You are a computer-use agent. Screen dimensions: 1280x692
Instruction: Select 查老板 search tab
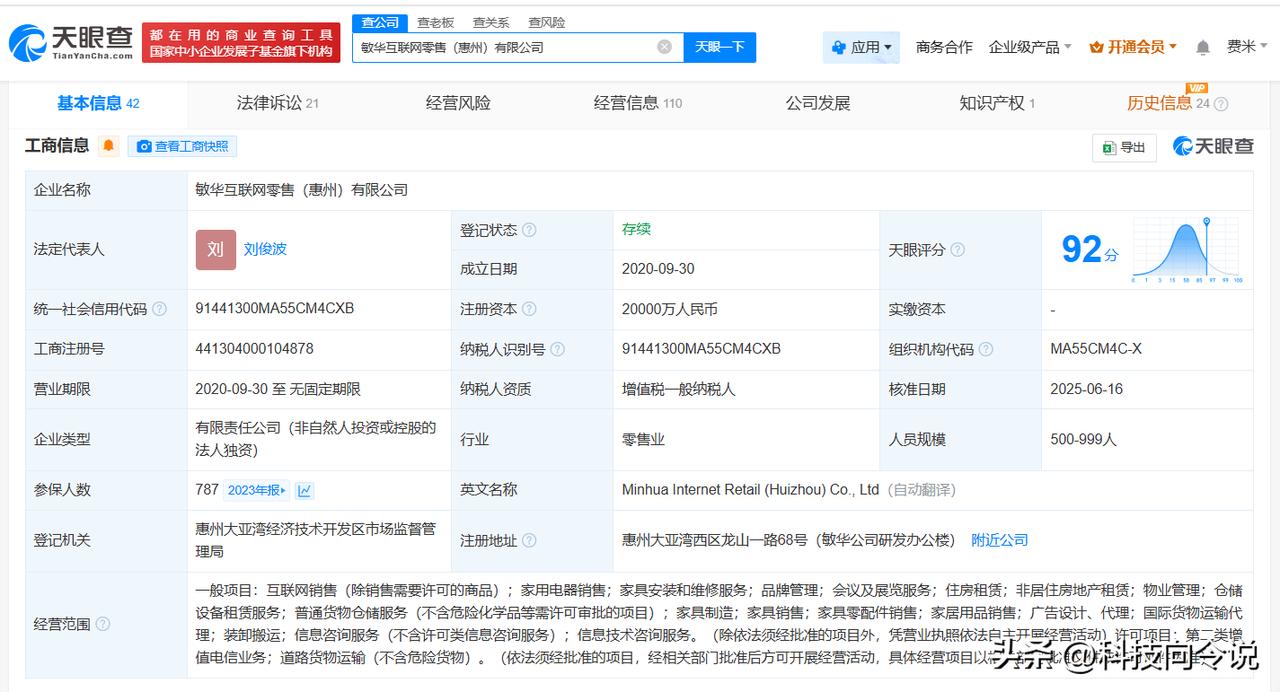tap(435, 23)
